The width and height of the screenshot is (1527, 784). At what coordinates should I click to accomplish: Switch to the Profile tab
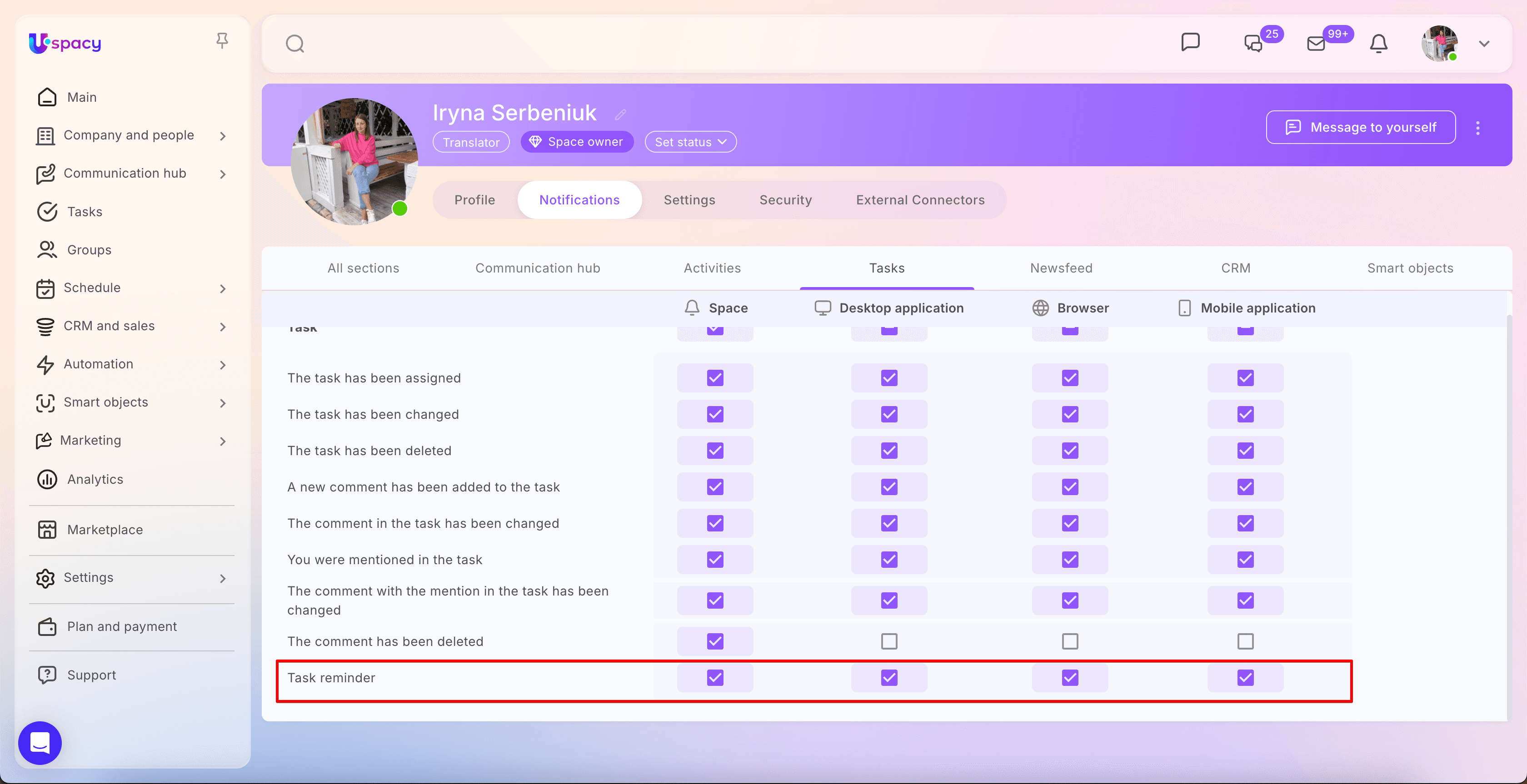(x=474, y=200)
